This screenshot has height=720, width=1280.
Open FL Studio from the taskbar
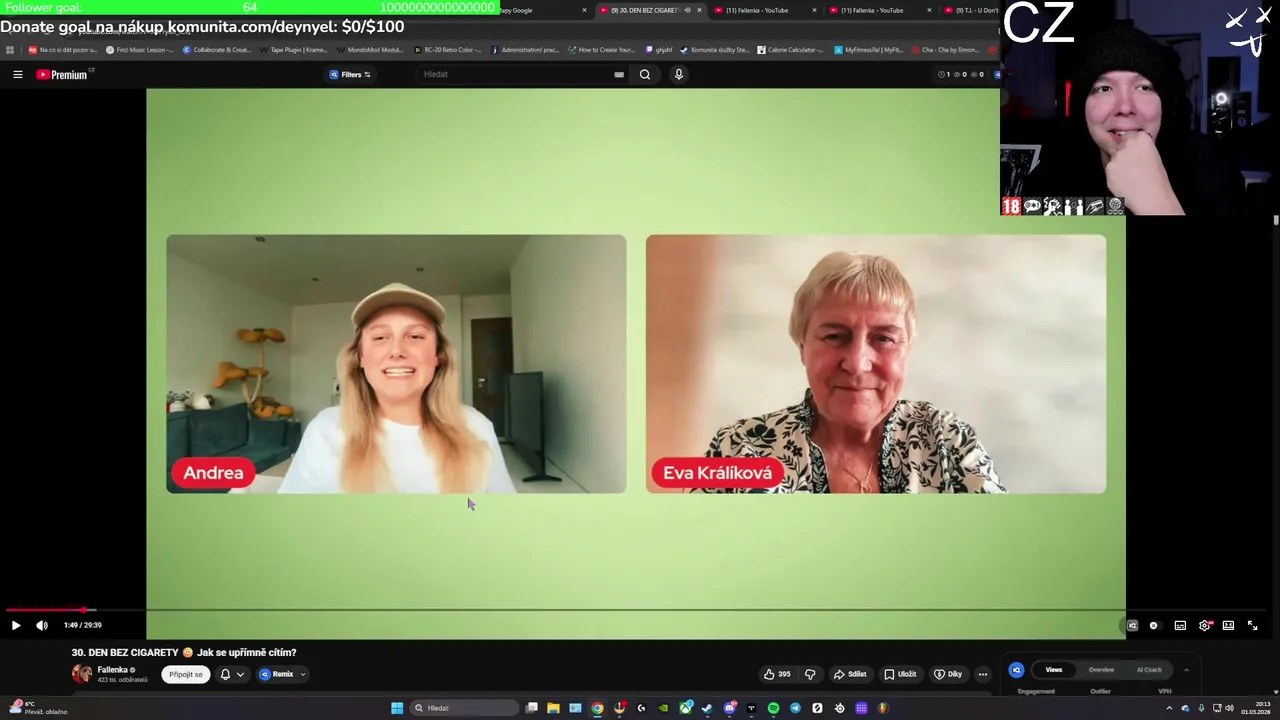883,708
